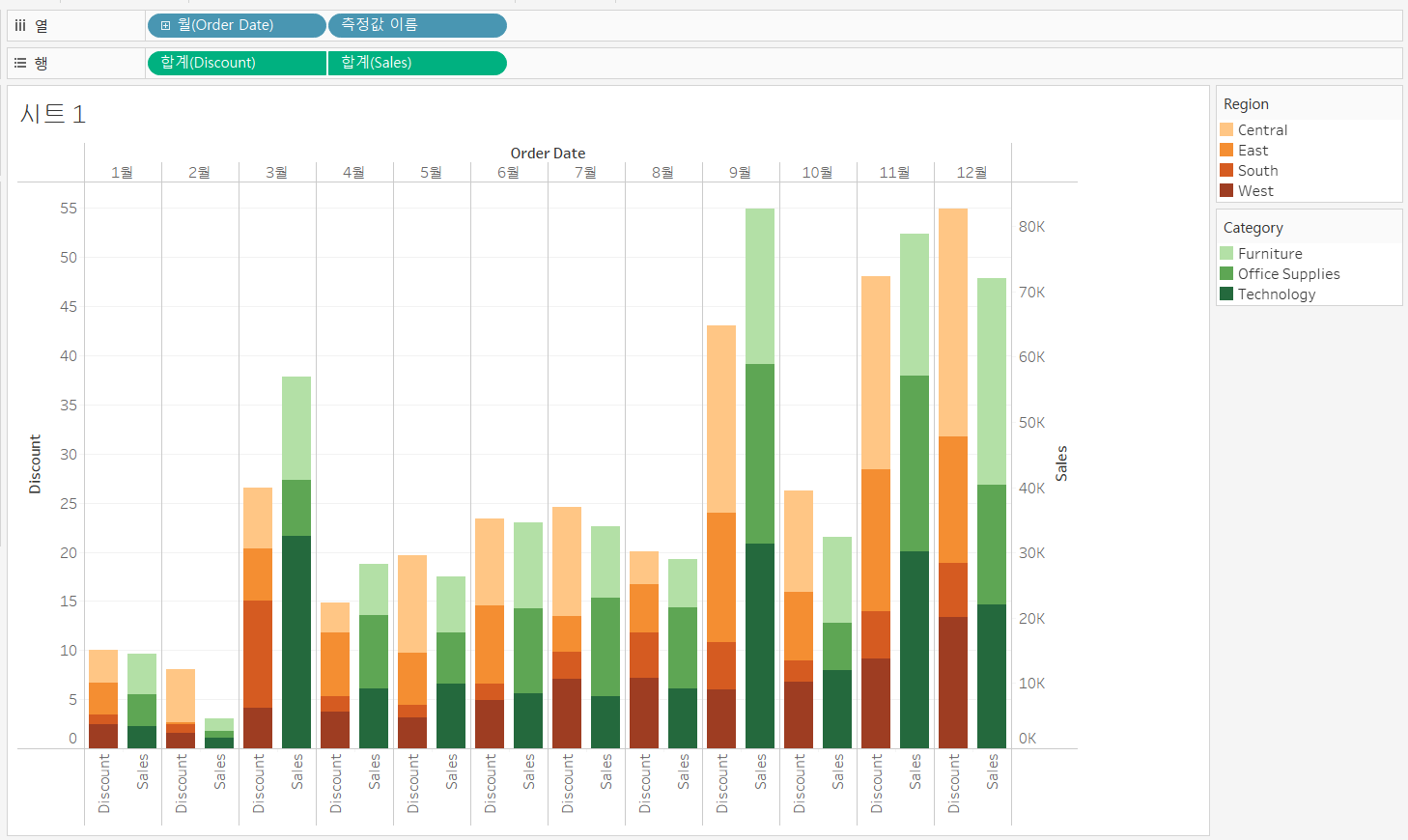The width and height of the screenshot is (1408, 840).
Task: Select the 2월 column header
Action: coord(200,172)
